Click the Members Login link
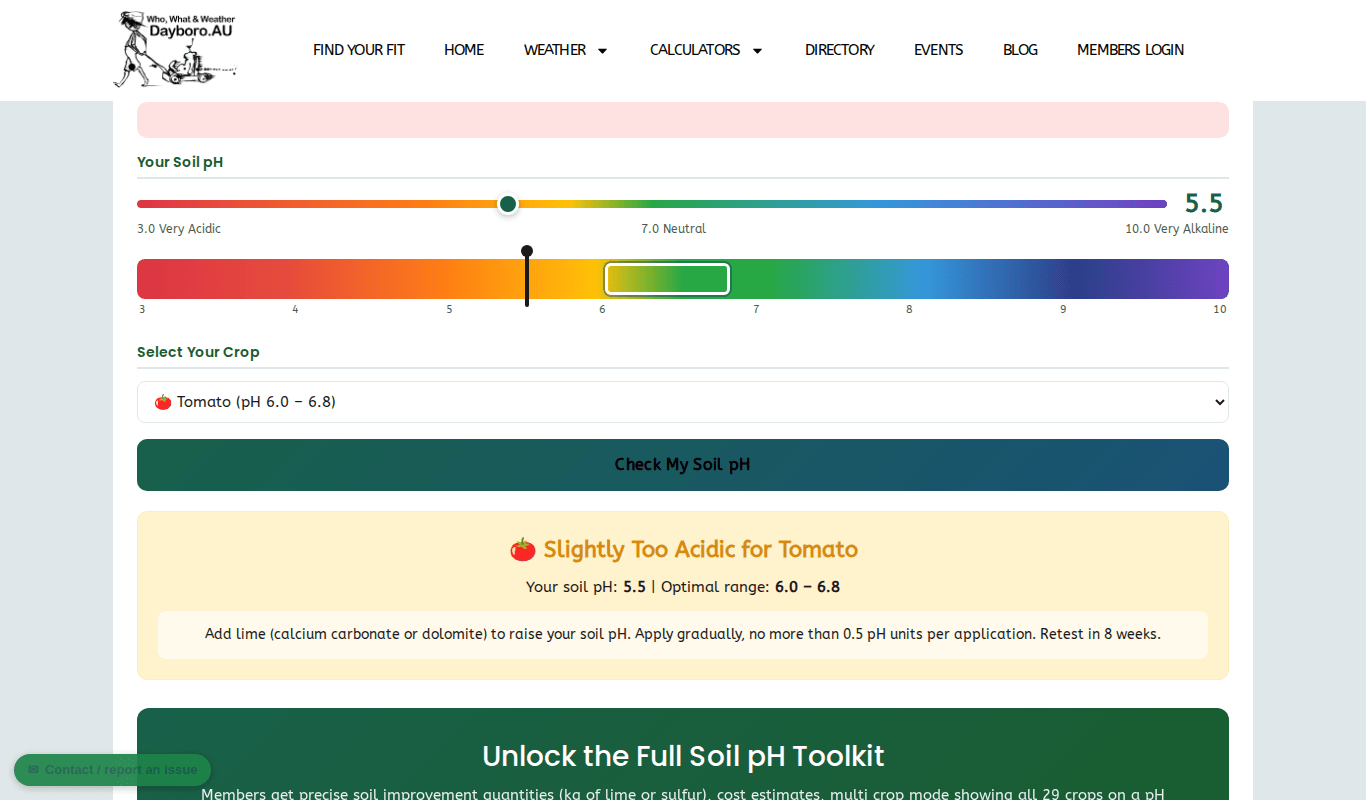 coord(1130,50)
